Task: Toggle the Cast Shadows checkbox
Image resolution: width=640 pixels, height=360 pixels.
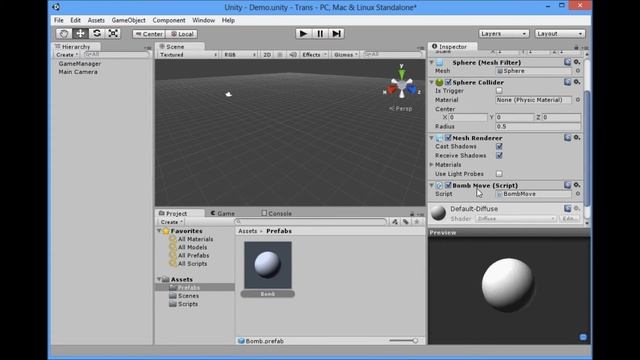Action: pos(499,146)
